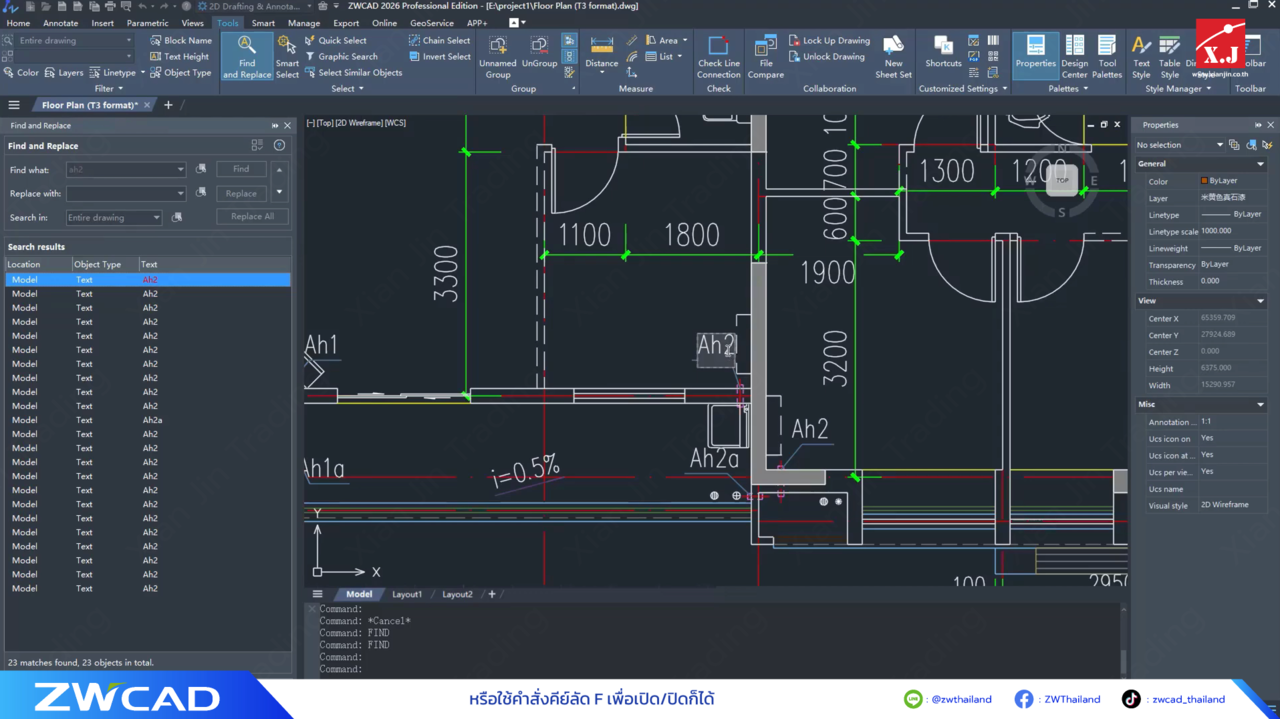Click the help icon in Find and Replace
The width and height of the screenshot is (1280, 719).
pos(279,146)
